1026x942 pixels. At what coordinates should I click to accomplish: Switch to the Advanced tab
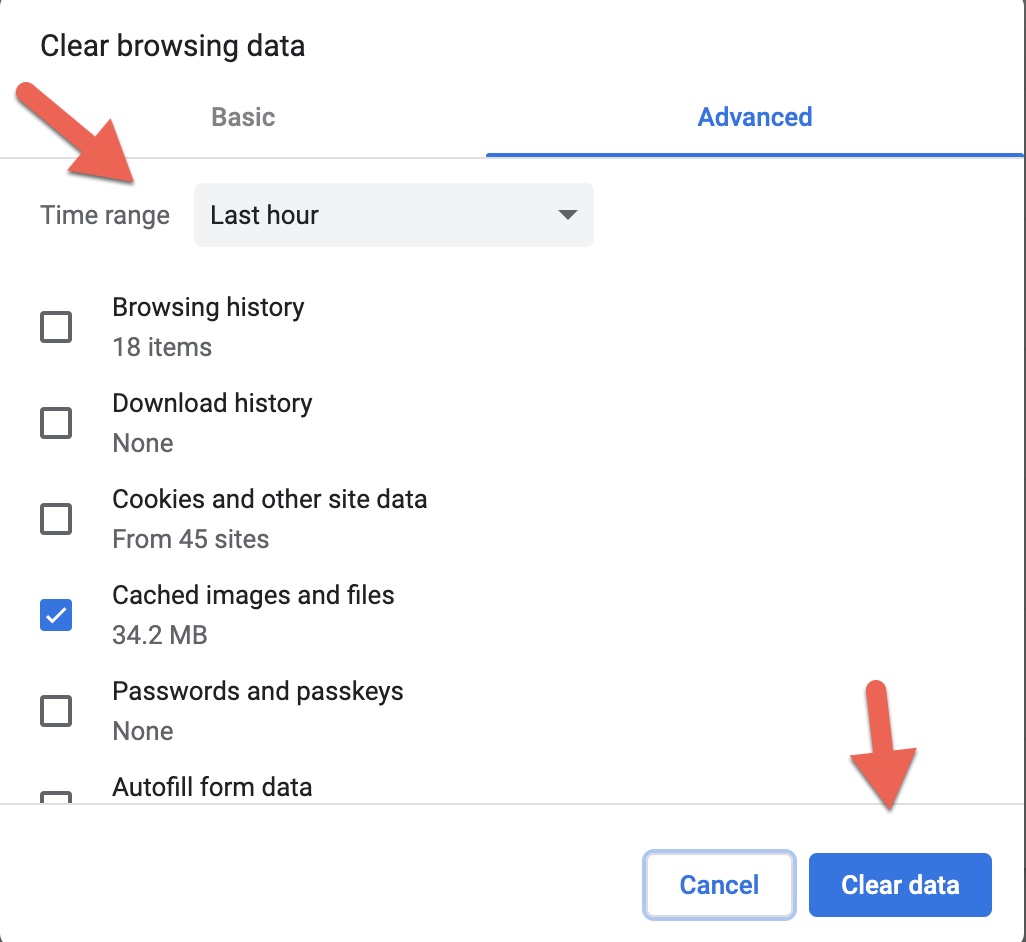754,117
